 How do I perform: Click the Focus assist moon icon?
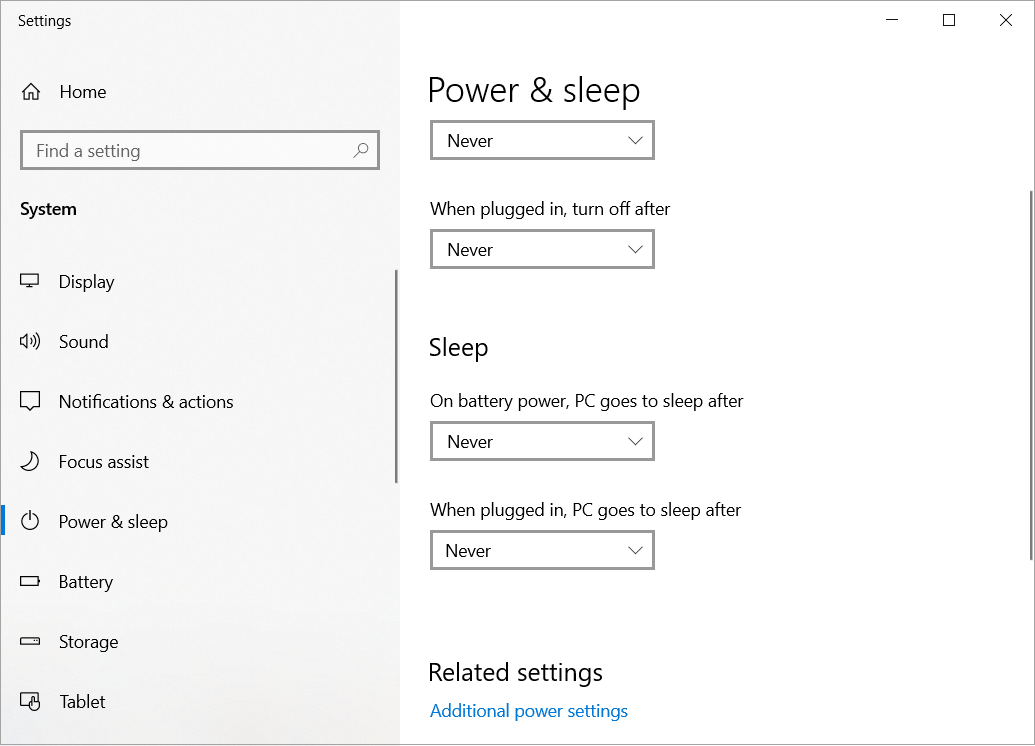(x=30, y=461)
